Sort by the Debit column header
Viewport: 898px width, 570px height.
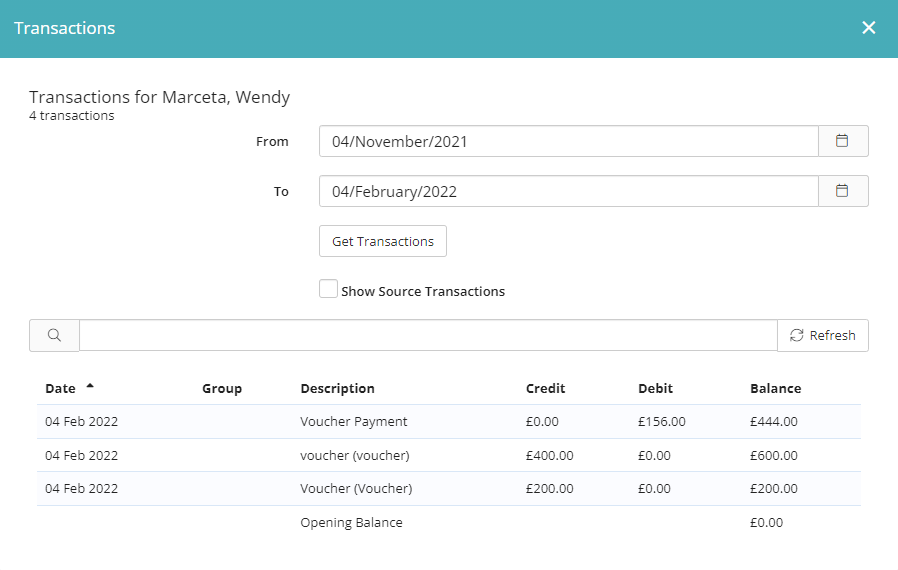pyautogui.click(x=655, y=389)
